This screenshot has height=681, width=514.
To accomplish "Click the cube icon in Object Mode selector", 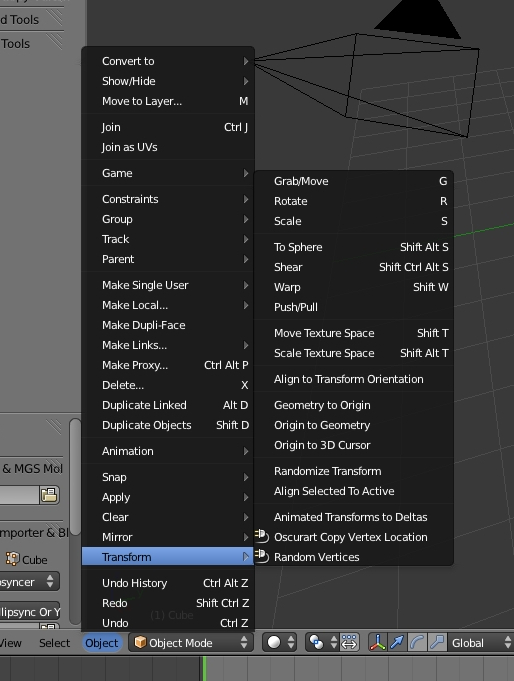I will point(140,642).
